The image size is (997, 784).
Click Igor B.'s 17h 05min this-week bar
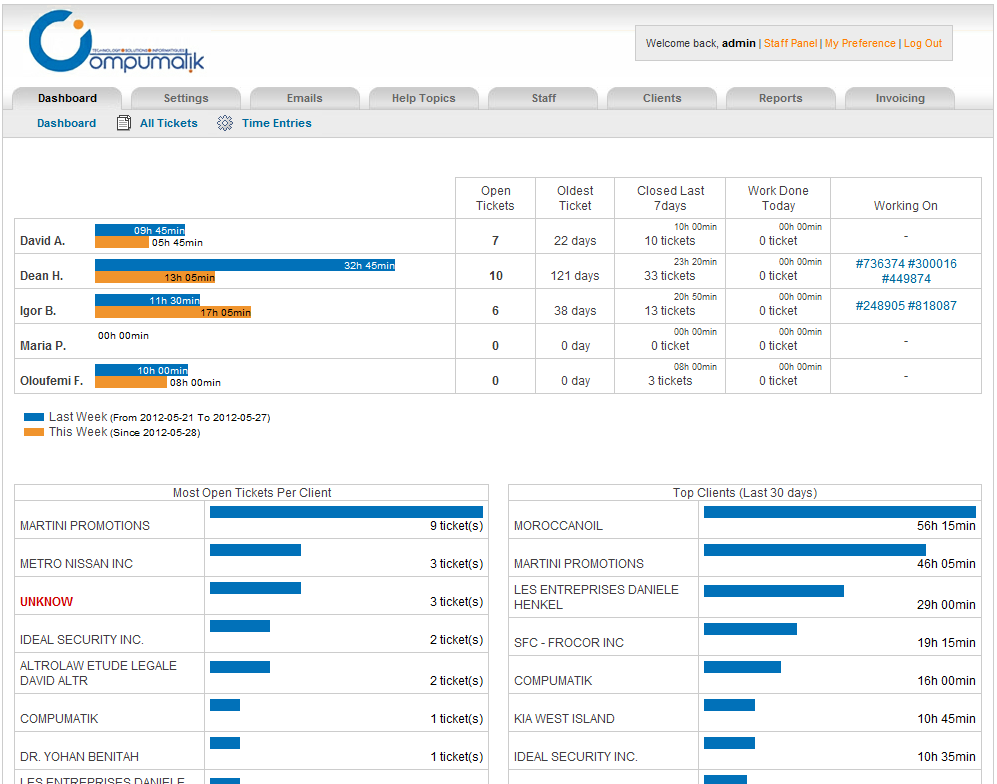click(173, 312)
